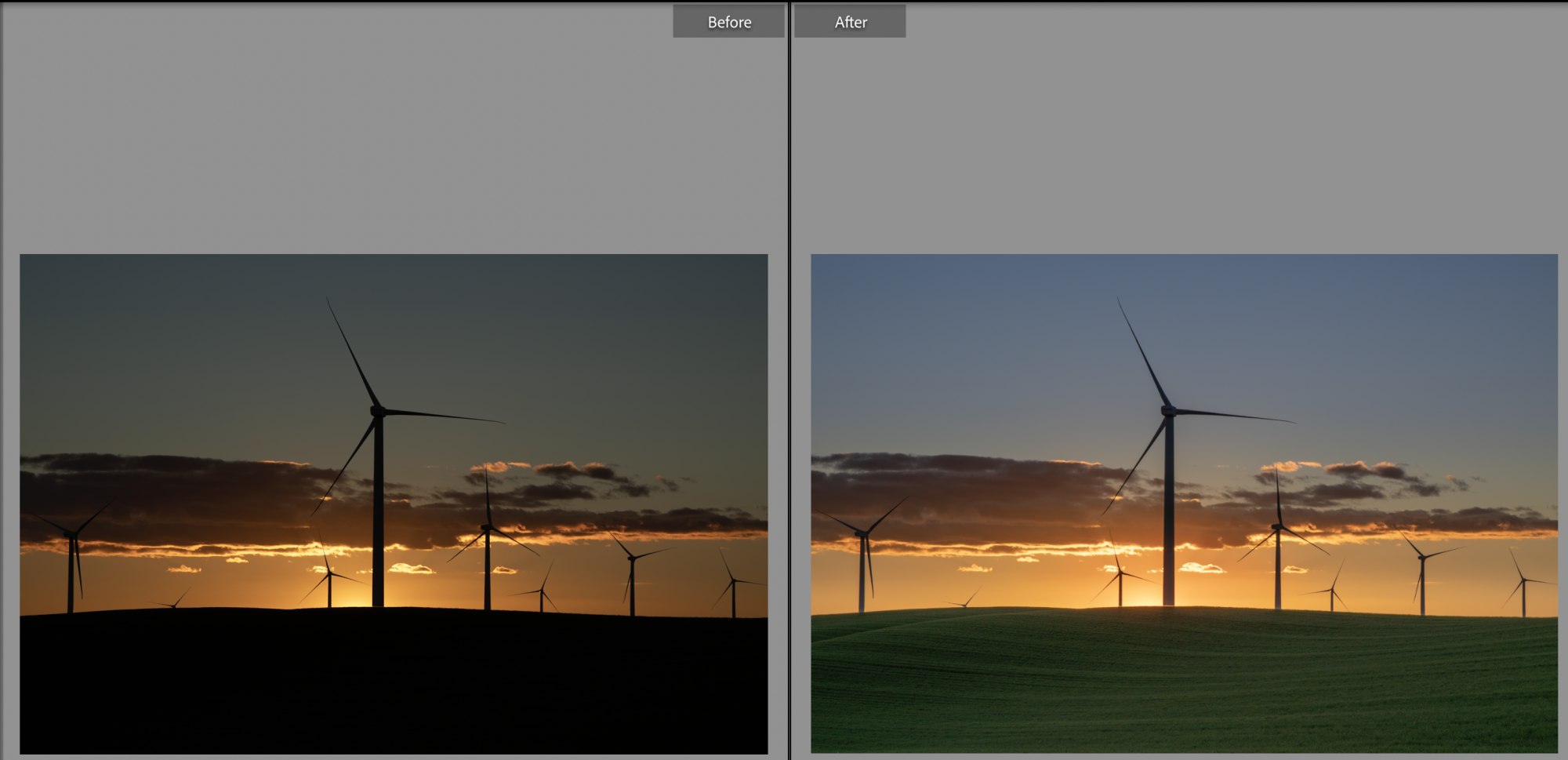Click the green field in the After photo
Image resolution: width=1568 pixels, height=760 pixels.
click(x=1184, y=682)
